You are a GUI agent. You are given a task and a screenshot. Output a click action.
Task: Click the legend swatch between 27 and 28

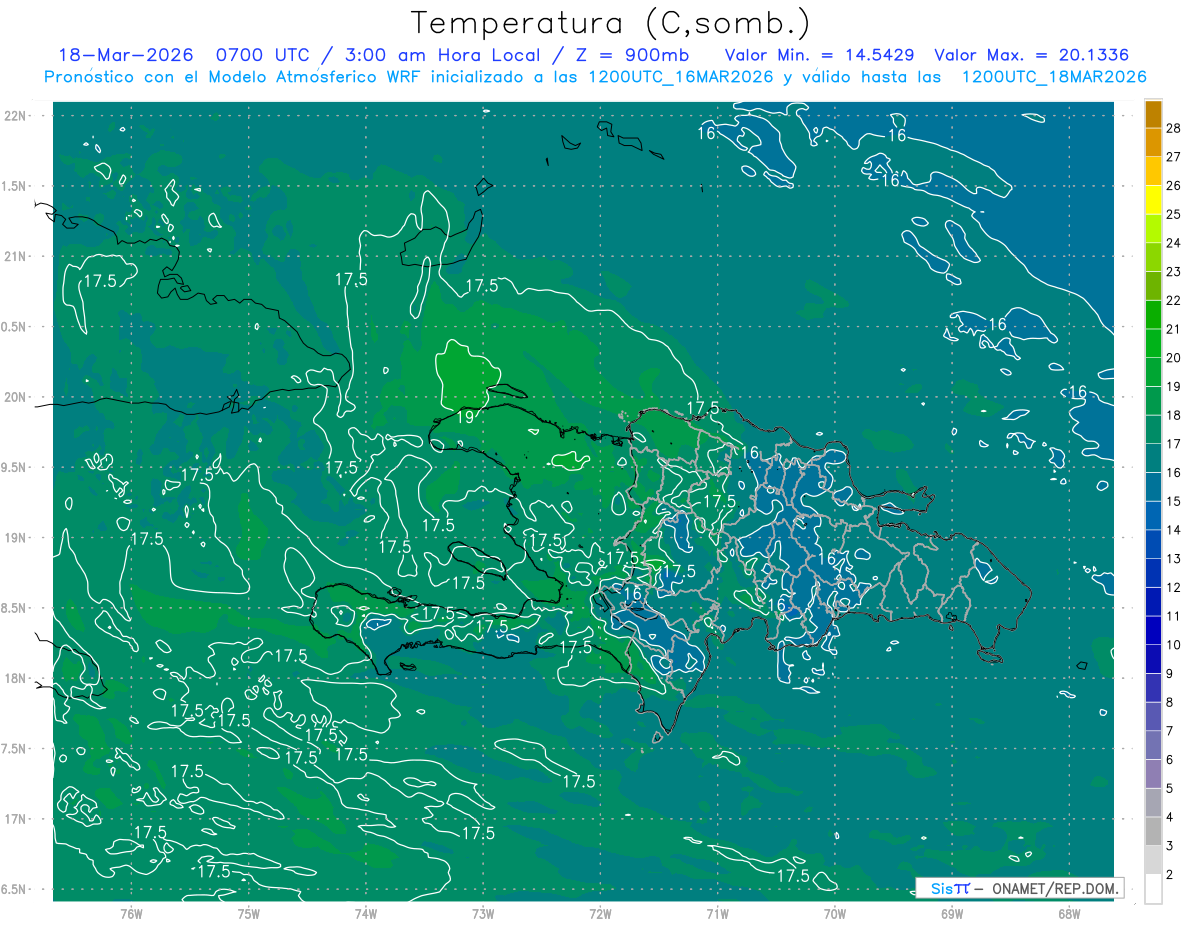(x=1153, y=142)
